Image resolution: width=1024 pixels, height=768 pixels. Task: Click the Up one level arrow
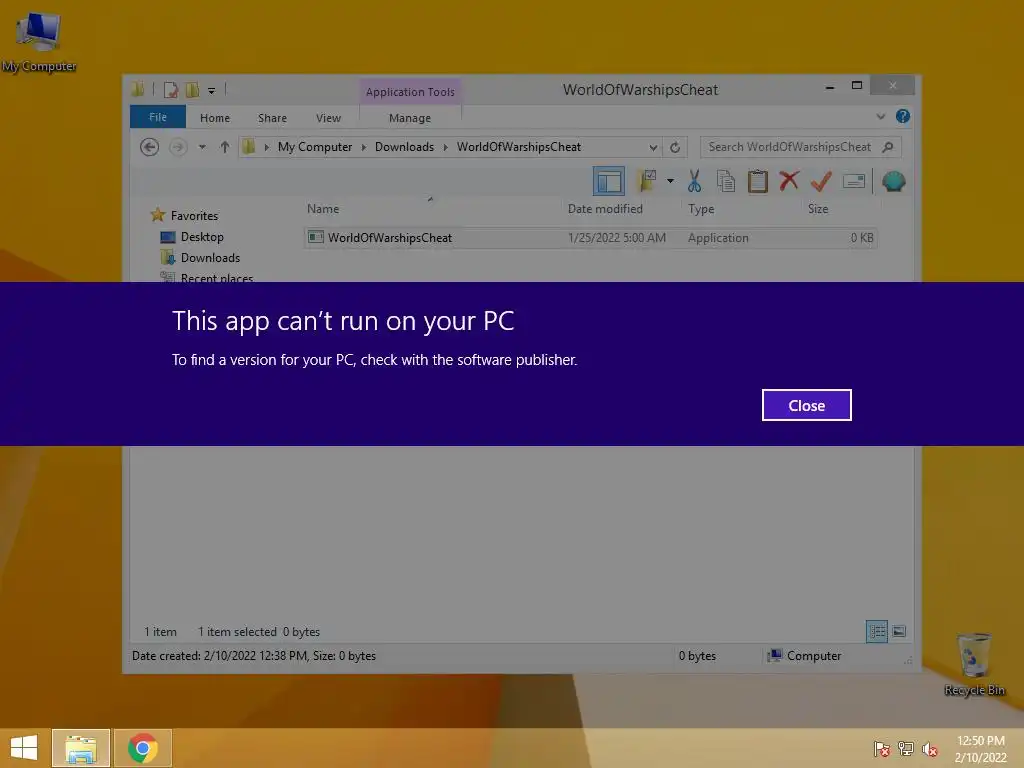[x=225, y=147]
